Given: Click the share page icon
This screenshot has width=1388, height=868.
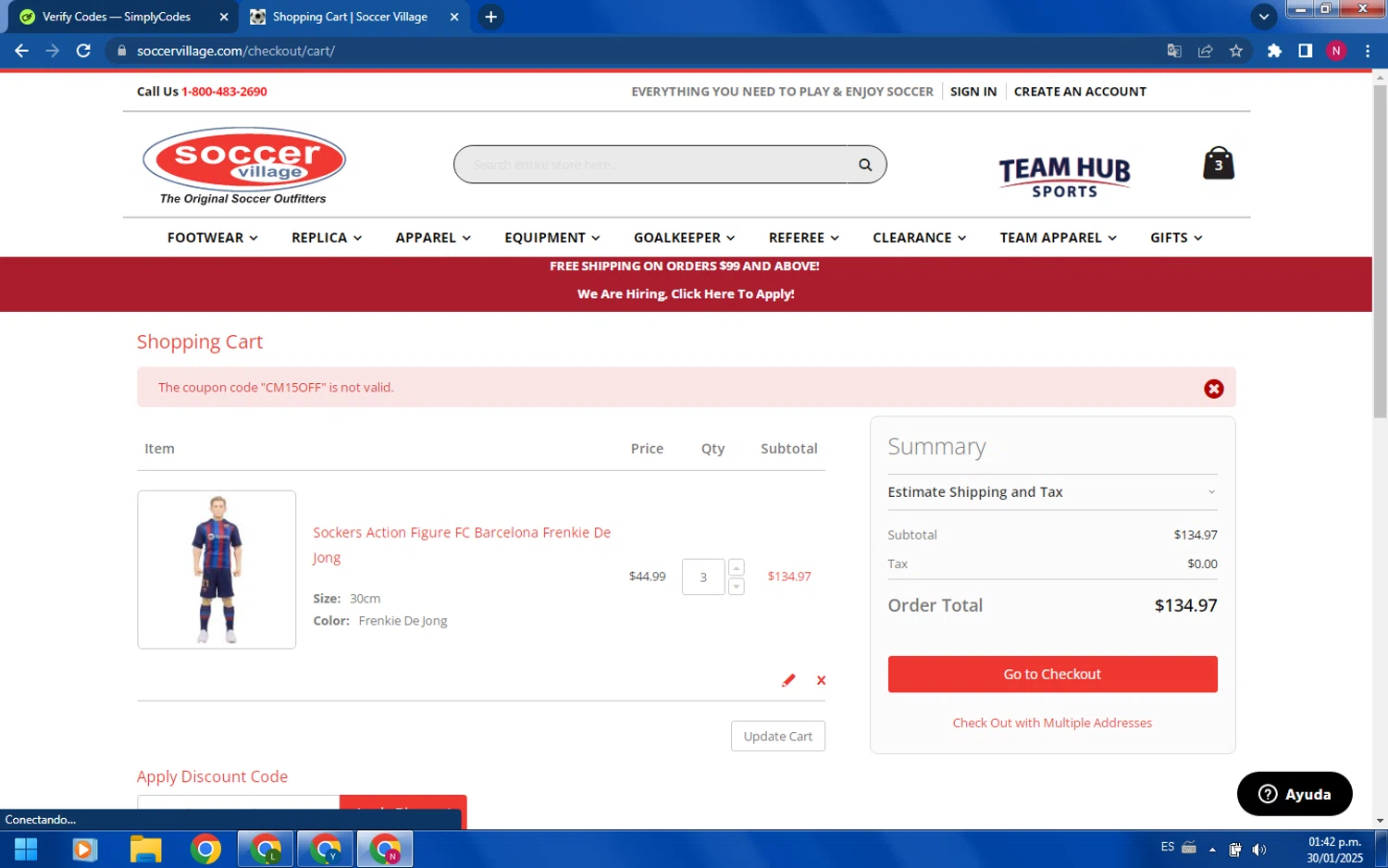Looking at the screenshot, I should coord(1205,51).
